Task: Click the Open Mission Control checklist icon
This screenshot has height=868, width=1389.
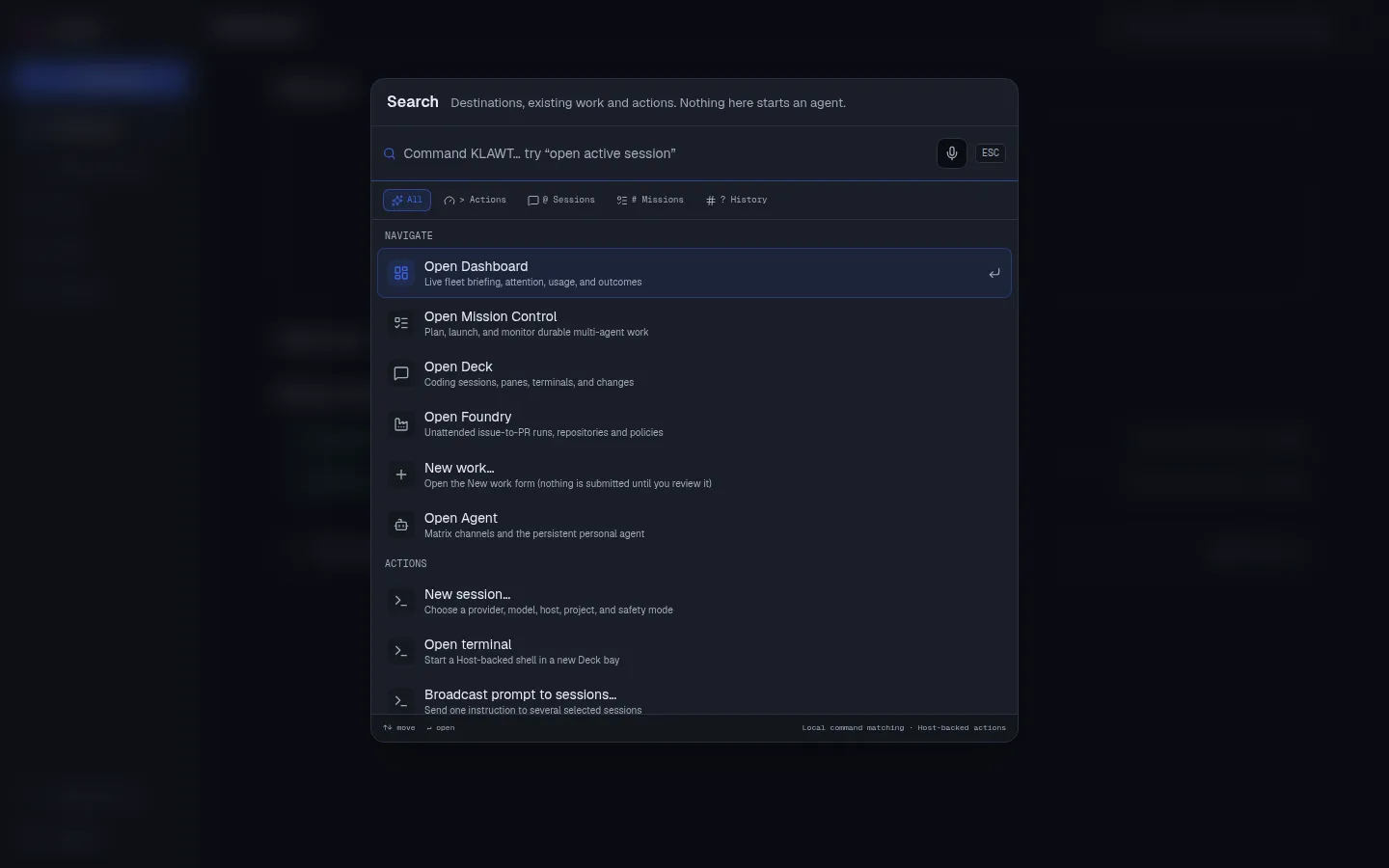Action: (401, 323)
